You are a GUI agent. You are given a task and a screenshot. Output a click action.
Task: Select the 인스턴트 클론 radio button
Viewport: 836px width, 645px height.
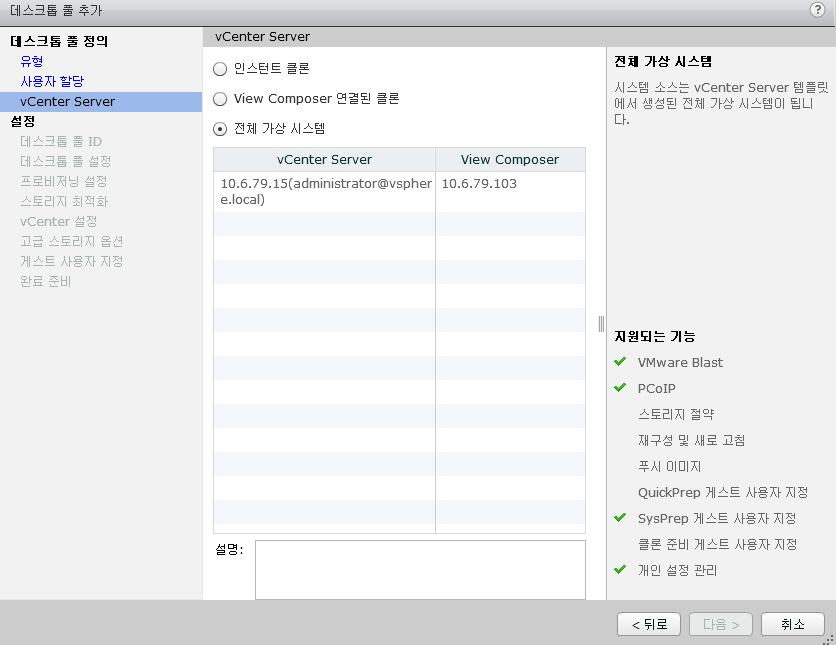[220, 69]
